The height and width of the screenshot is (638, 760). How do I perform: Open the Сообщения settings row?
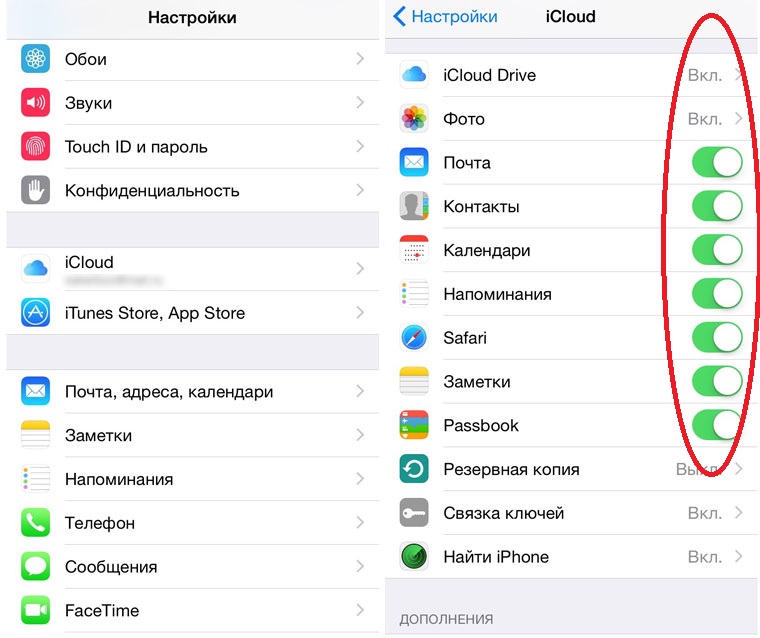pos(193,566)
